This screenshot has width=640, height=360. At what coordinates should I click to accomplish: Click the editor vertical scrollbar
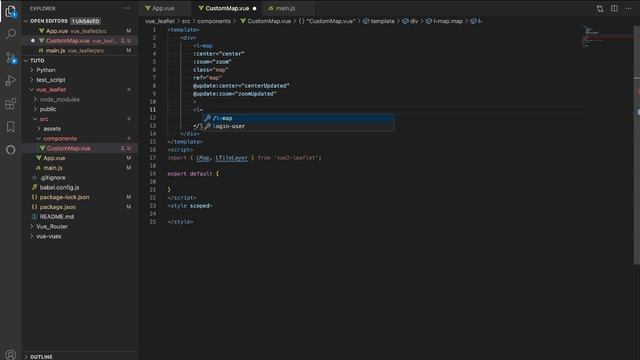click(x=637, y=145)
